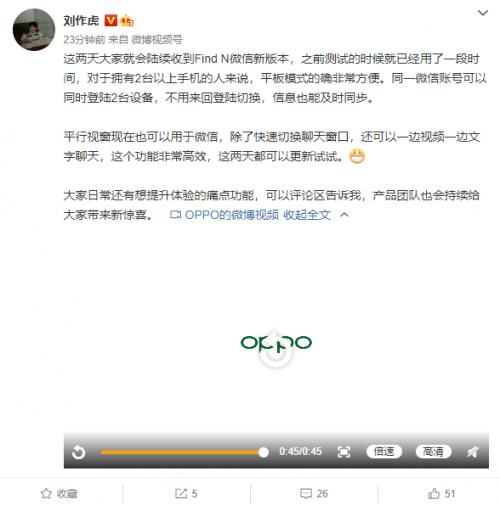500x505 pixels.
Task: Open the 倍速 playback speed menu
Action: pyautogui.click(x=384, y=452)
